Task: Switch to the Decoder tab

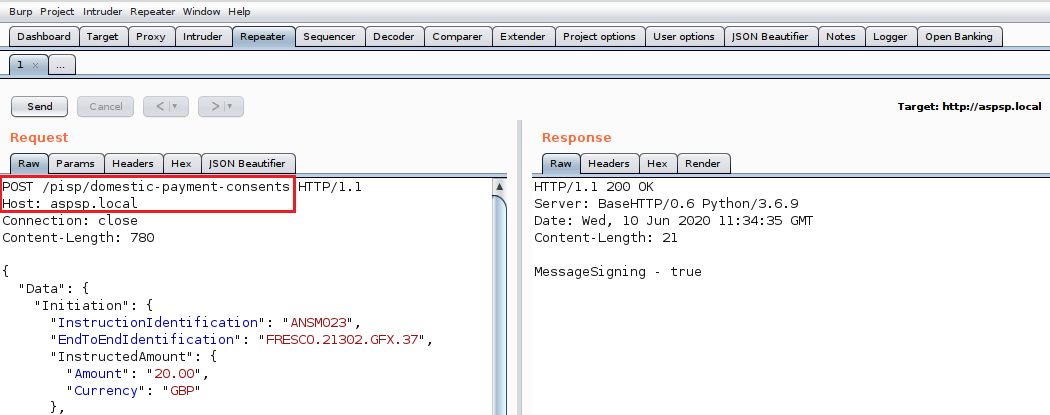Action: click(x=394, y=37)
